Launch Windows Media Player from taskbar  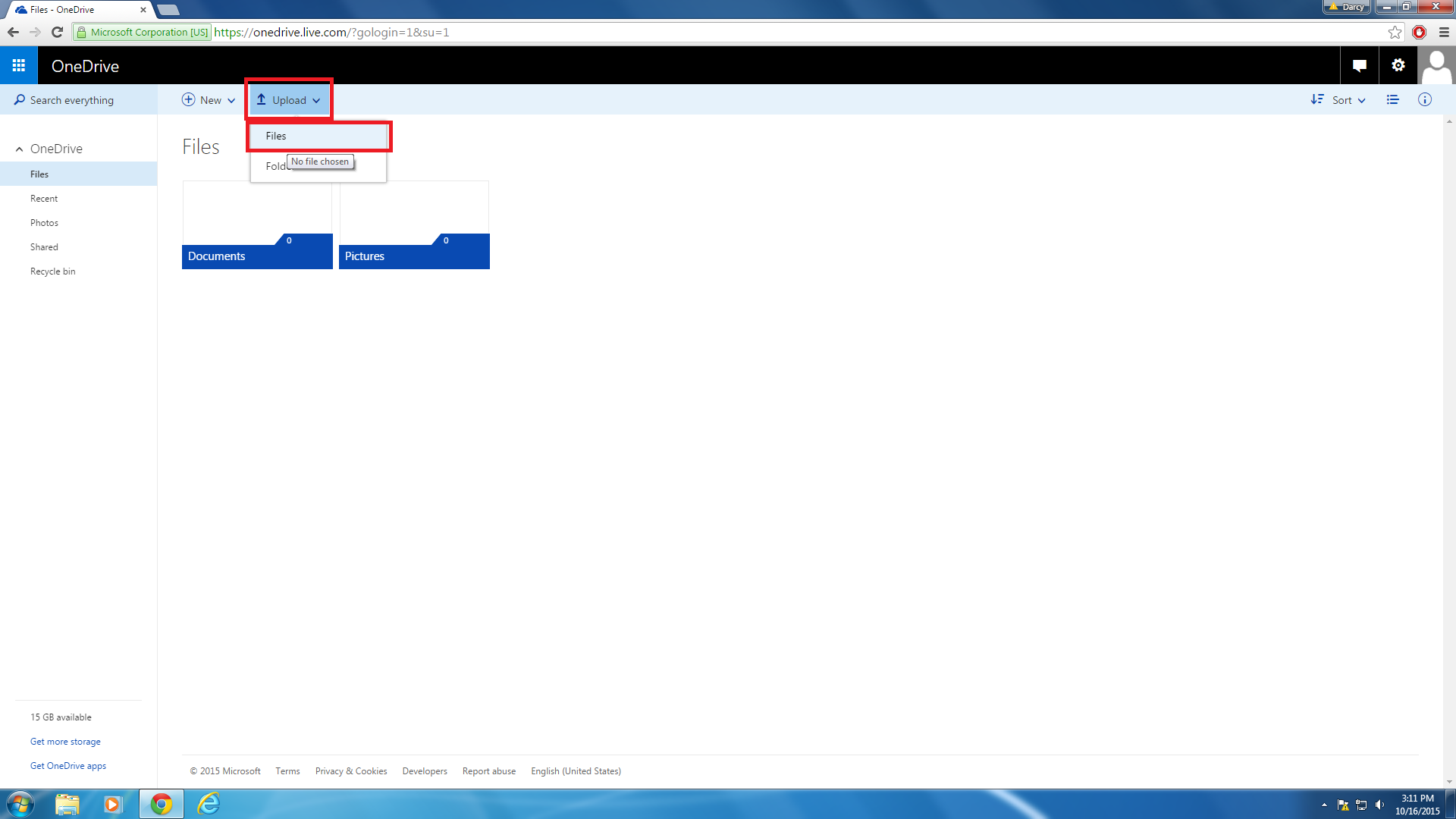[x=113, y=804]
